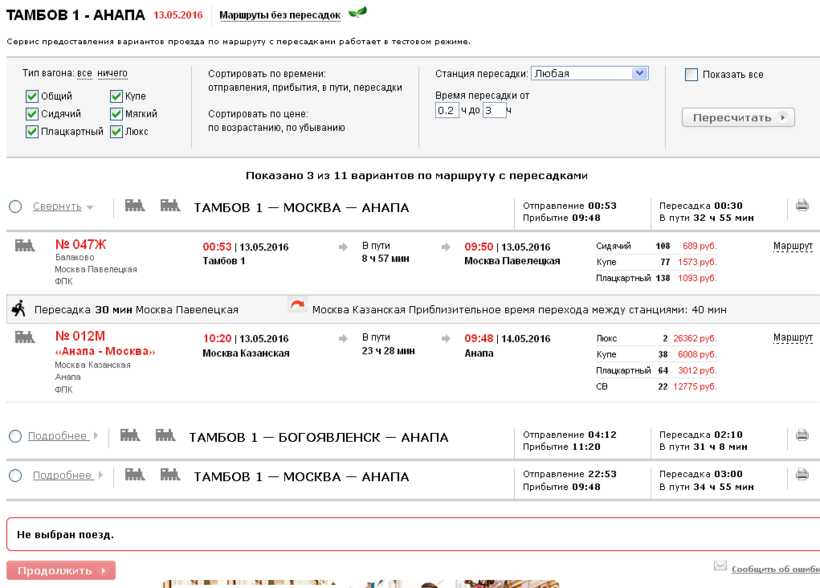Click the green leaf icon beside Маршруты без пересадок
This screenshot has width=820, height=588.
tap(357, 13)
